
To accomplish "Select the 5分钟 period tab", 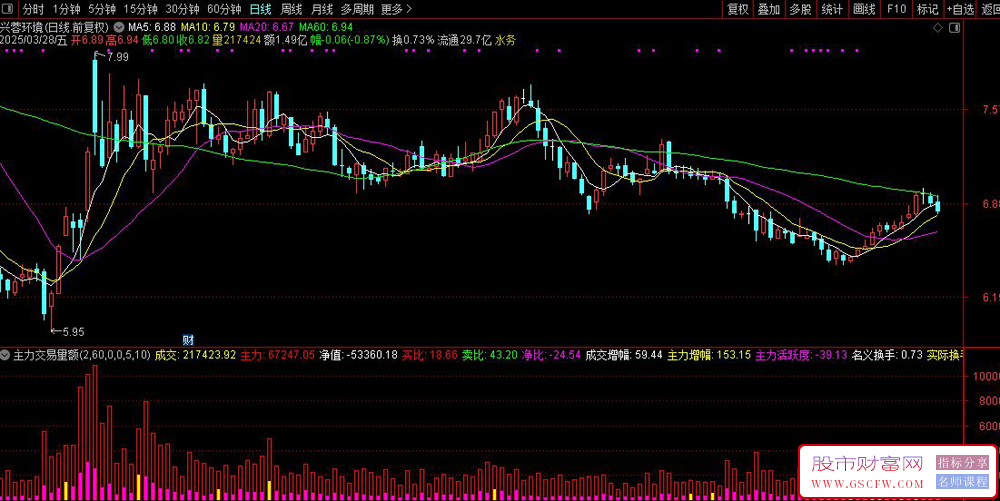I will pyautogui.click(x=102, y=9).
